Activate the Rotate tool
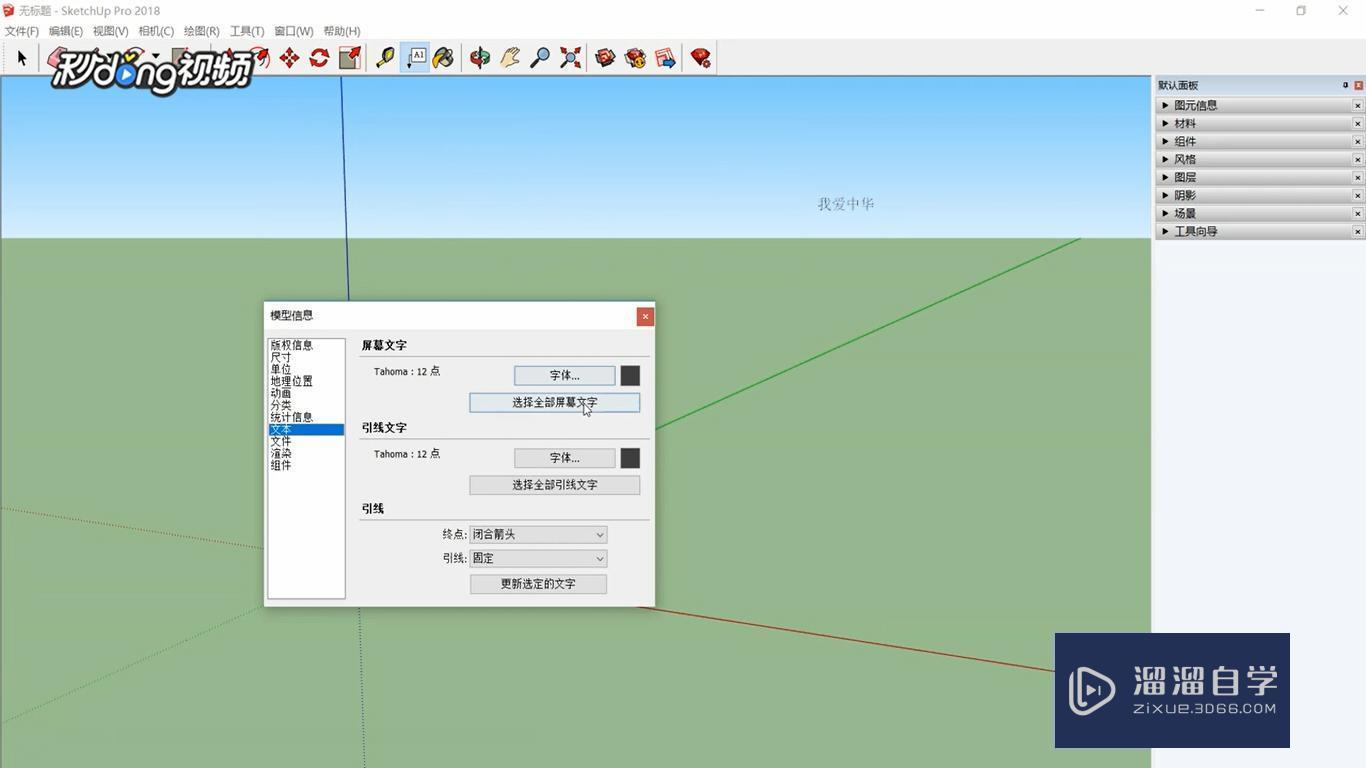This screenshot has width=1366, height=768. tap(319, 58)
